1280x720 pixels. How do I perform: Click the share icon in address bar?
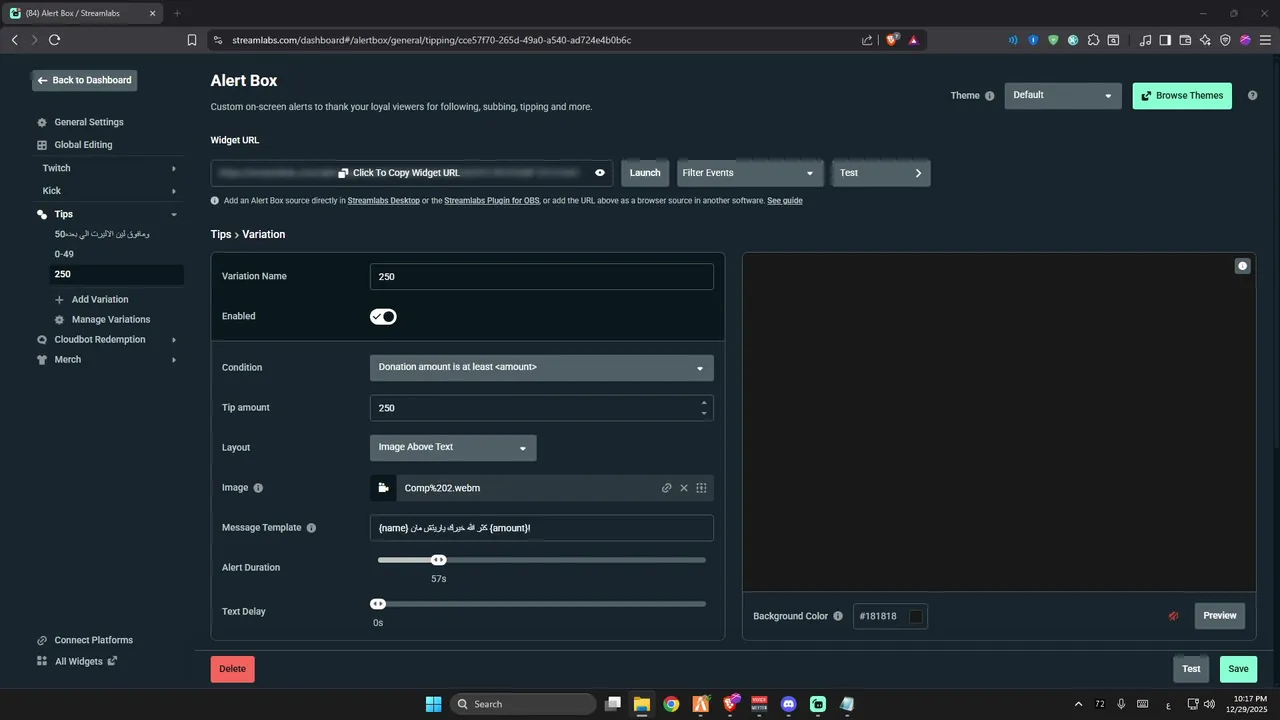(867, 40)
